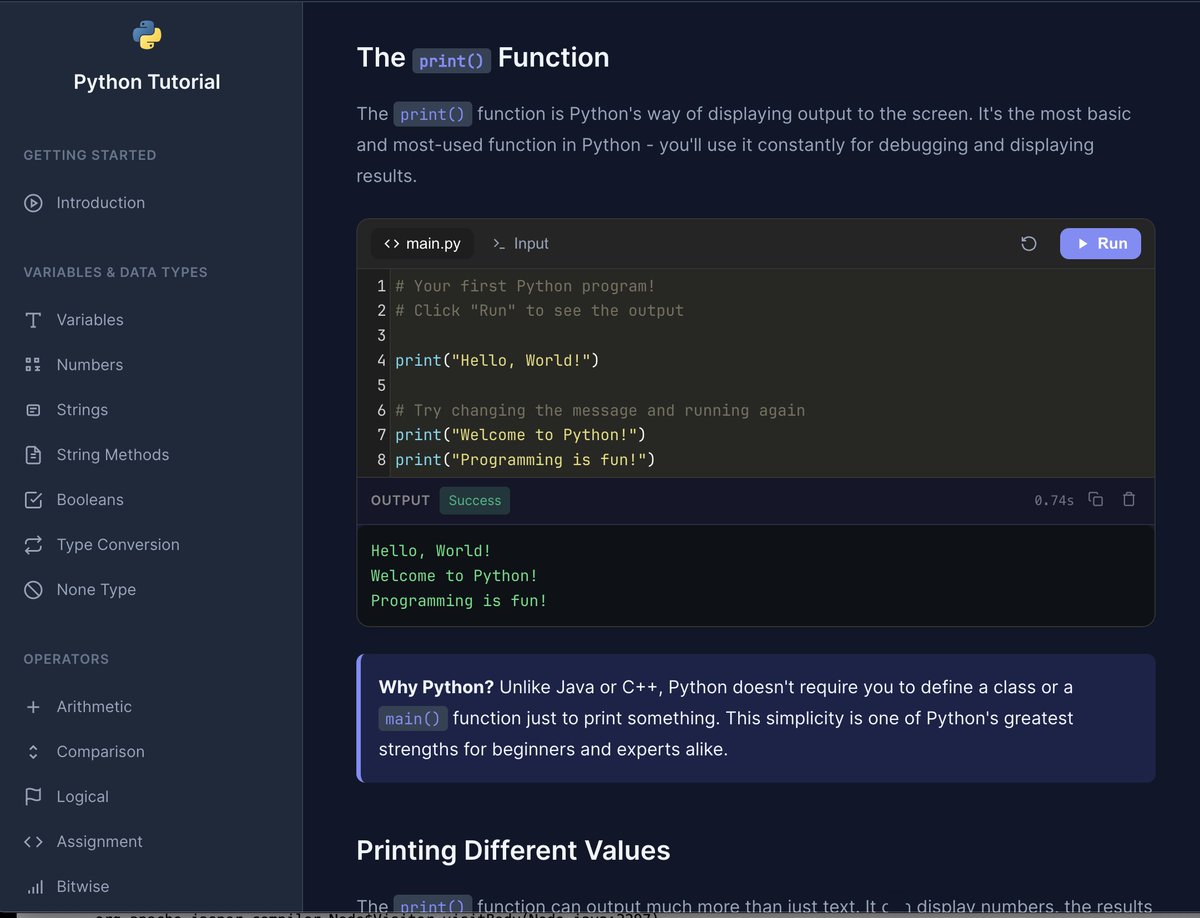
Task: Switch to the main.py tab
Action: click(x=421, y=243)
